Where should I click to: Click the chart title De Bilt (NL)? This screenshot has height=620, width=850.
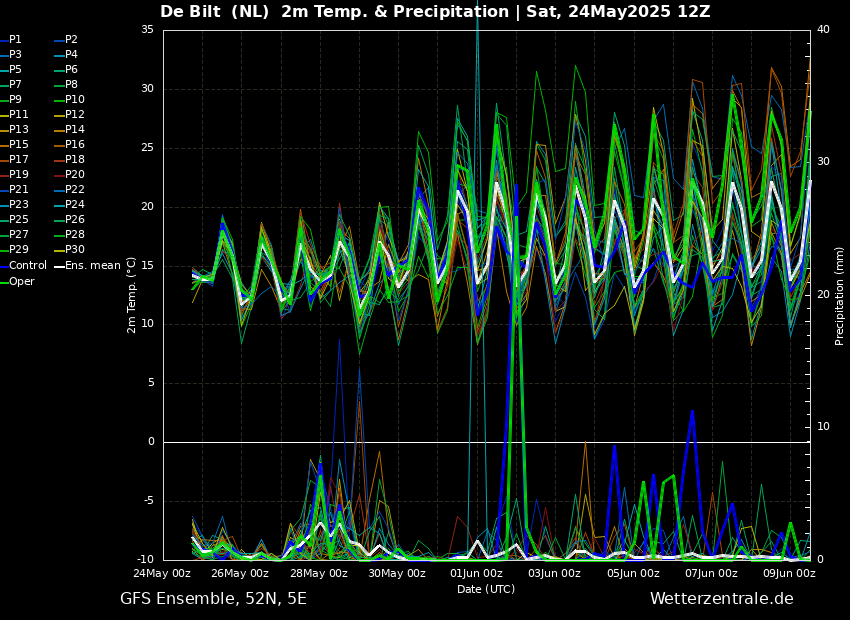tap(216, 12)
